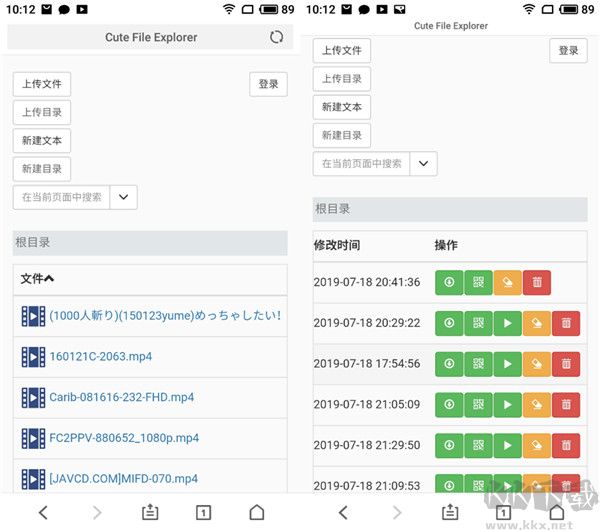
Task: Delete the file modified at 17:54:56
Action: tap(566, 364)
